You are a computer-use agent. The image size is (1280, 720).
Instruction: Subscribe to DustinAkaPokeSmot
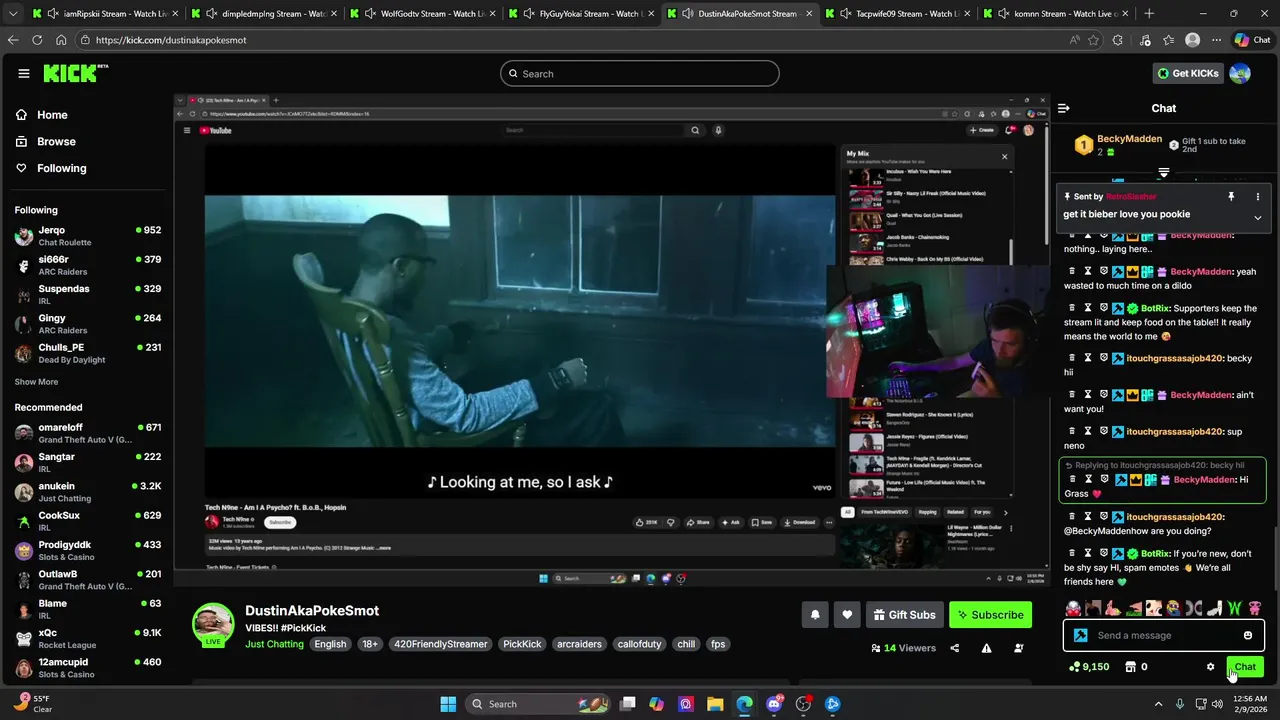[990, 615]
